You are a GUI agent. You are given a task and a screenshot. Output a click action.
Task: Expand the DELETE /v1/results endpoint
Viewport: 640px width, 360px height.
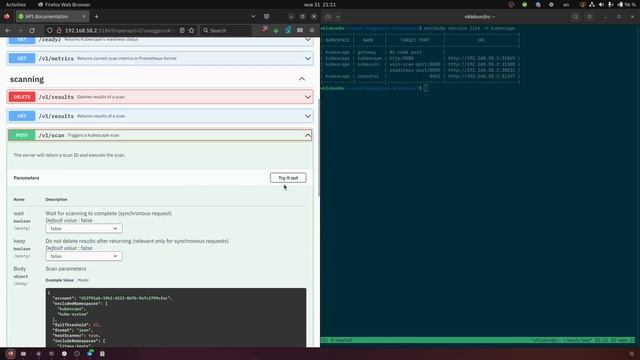[x=160, y=97]
